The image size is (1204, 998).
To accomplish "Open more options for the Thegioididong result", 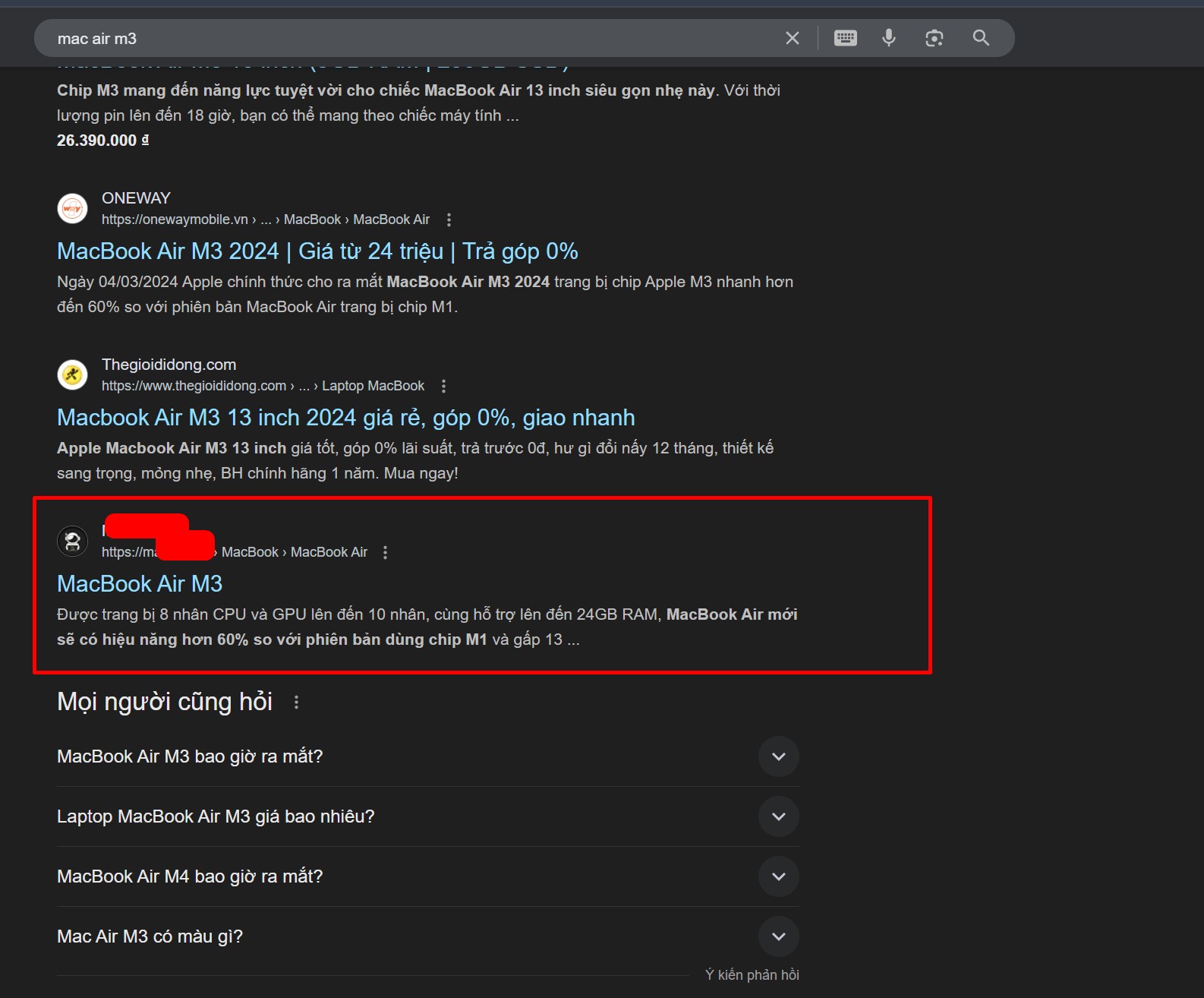I will pyautogui.click(x=443, y=386).
